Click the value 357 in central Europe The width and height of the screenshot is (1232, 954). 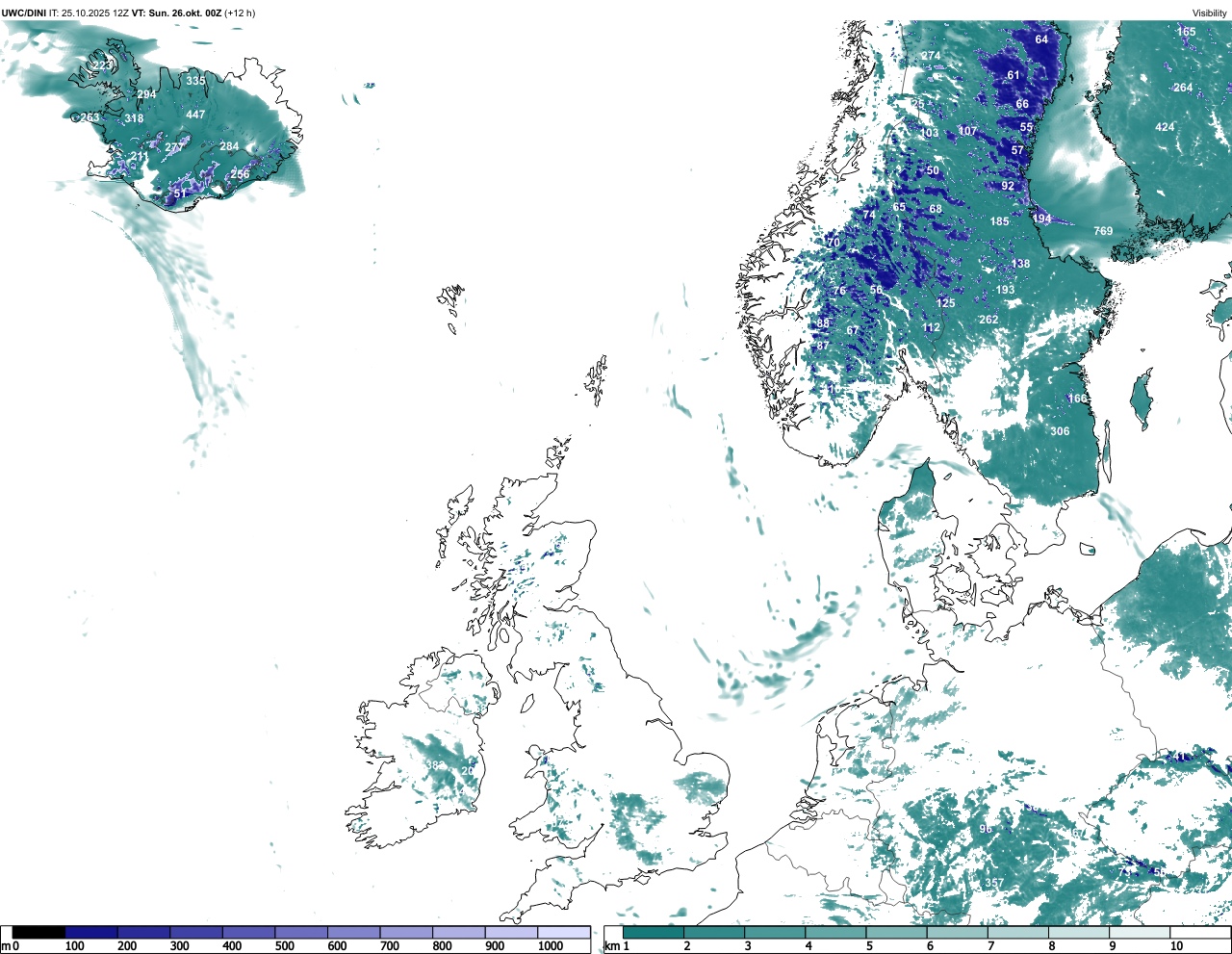pyautogui.click(x=994, y=883)
